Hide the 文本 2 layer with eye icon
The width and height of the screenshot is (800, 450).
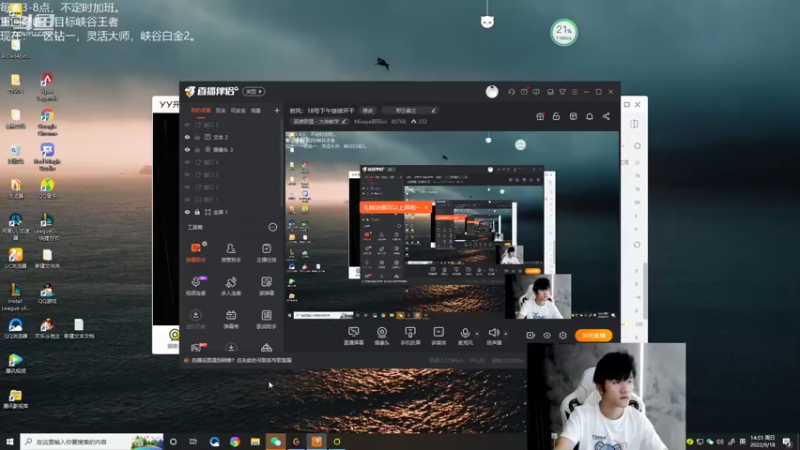pos(187,137)
